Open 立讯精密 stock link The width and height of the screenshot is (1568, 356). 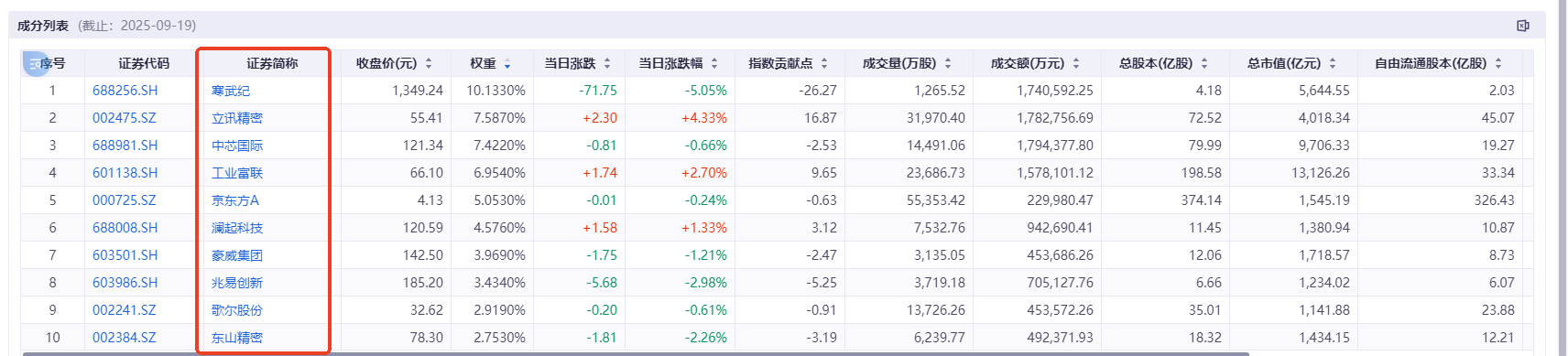(x=237, y=118)
